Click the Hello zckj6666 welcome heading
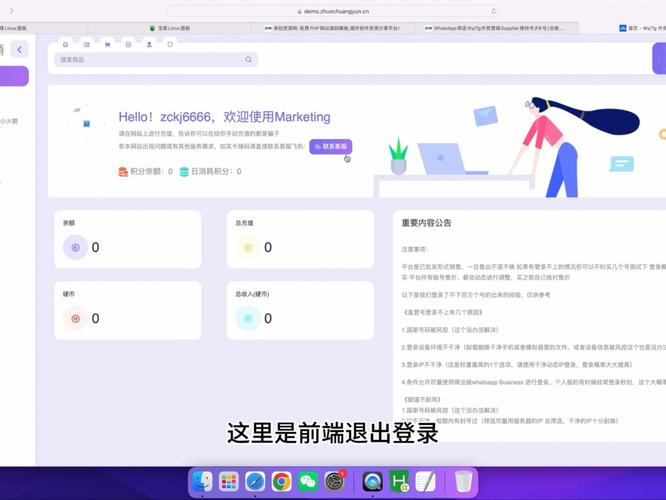Viewport: 666px width, 500px height. coord(224,117)
